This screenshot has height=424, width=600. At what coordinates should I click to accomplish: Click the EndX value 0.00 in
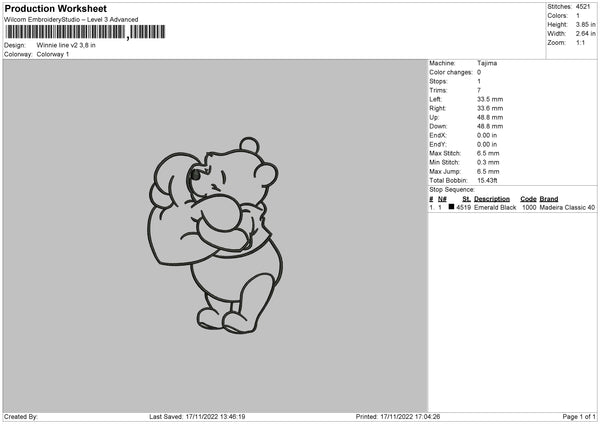pyautogui.click(x=487, y=135)
